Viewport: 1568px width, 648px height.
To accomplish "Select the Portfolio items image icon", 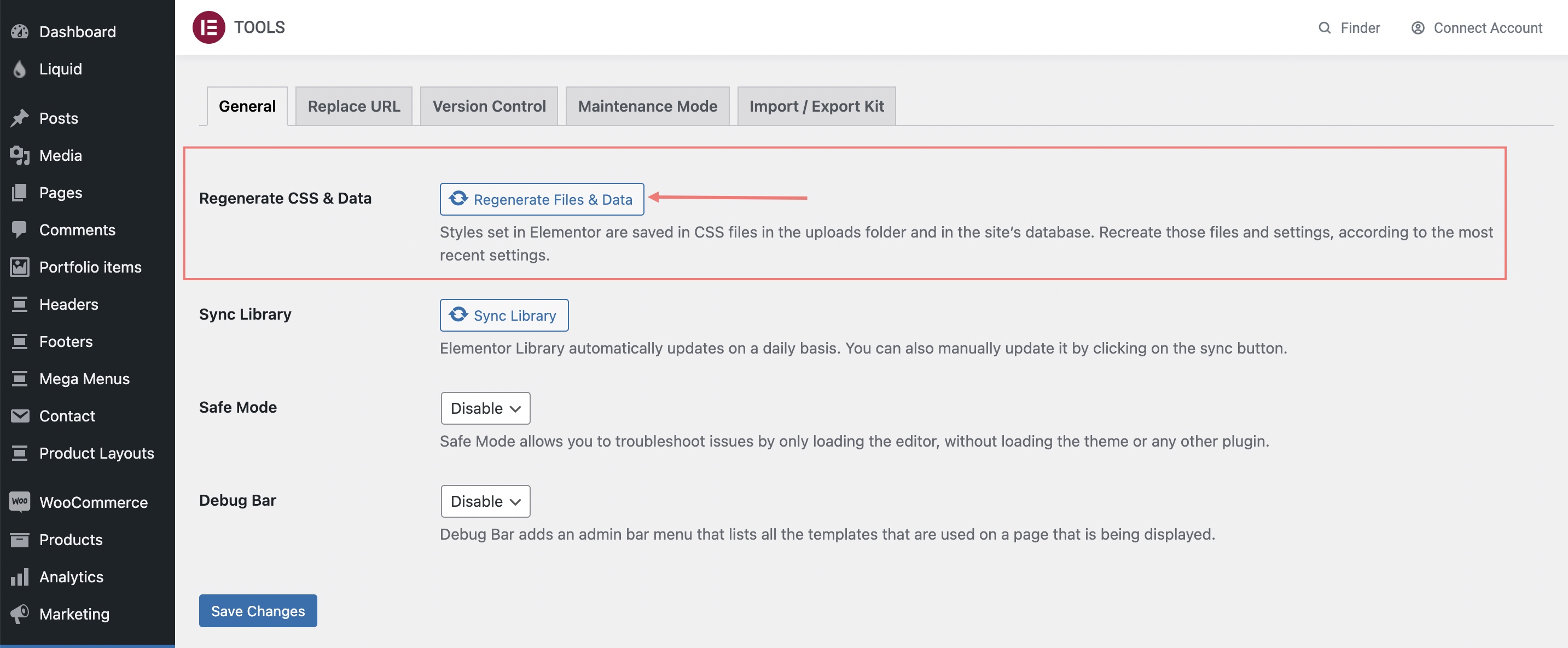I will pos(20,267).
